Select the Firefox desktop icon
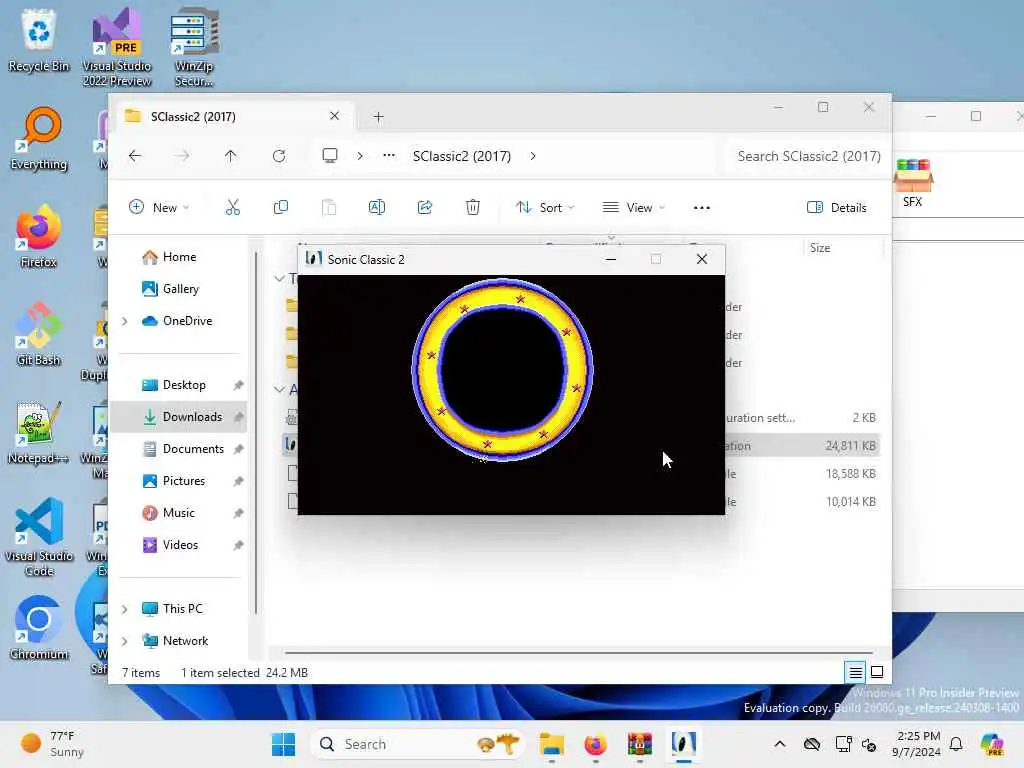The height and width of the screenshot is (768, 1024). pos(39,236)
